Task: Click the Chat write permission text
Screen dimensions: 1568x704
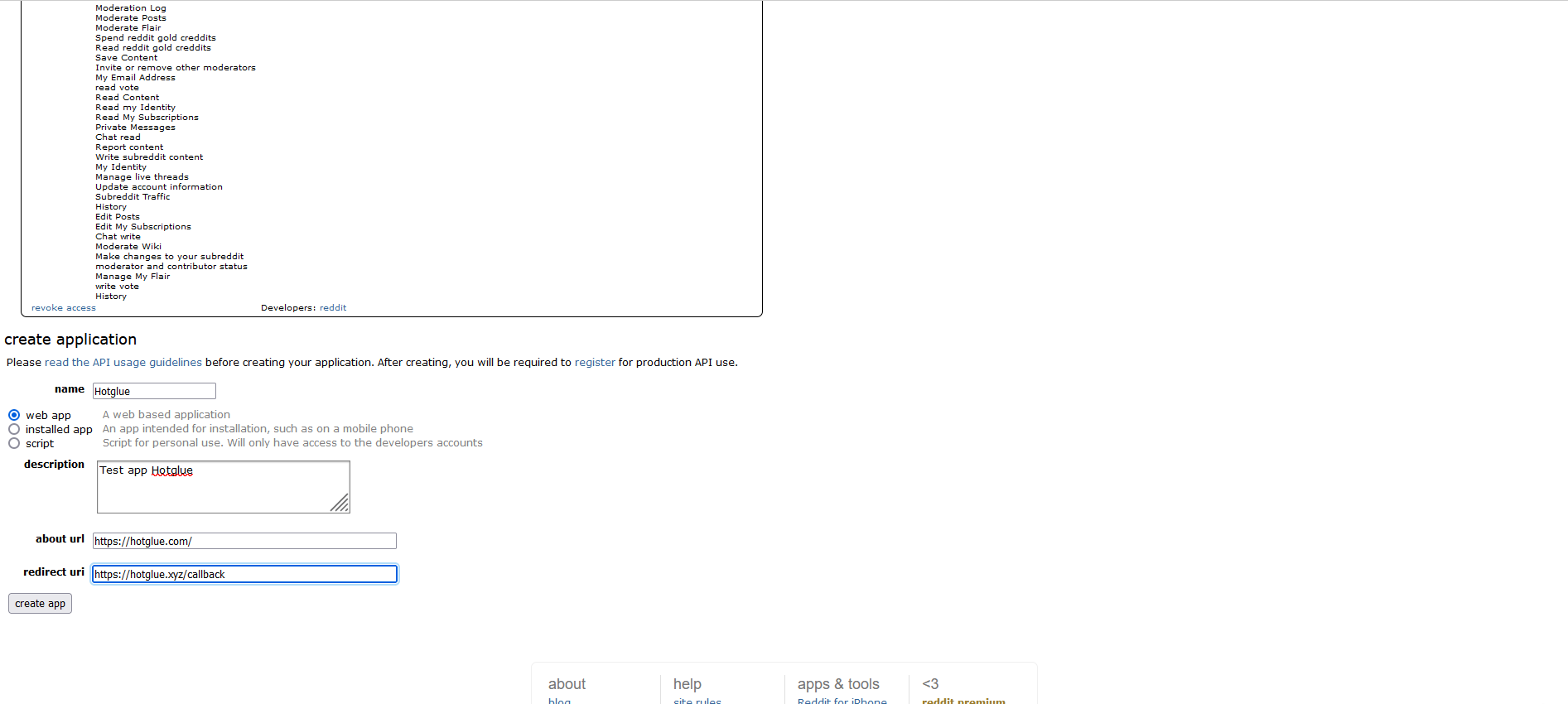Action: click(118, 237)
